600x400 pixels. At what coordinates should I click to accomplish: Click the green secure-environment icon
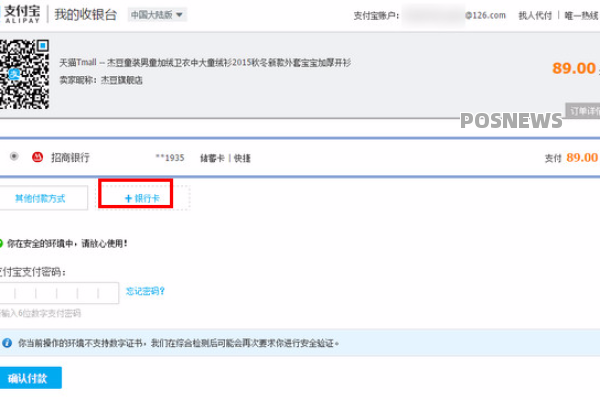tap(1, 243)
